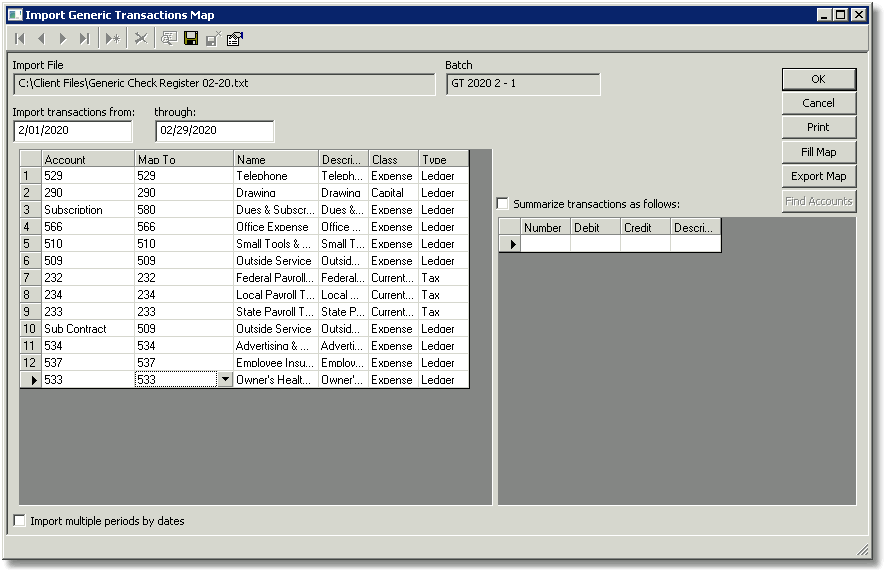Click the Dues & Subscr... name cell

tap(276, 210)
